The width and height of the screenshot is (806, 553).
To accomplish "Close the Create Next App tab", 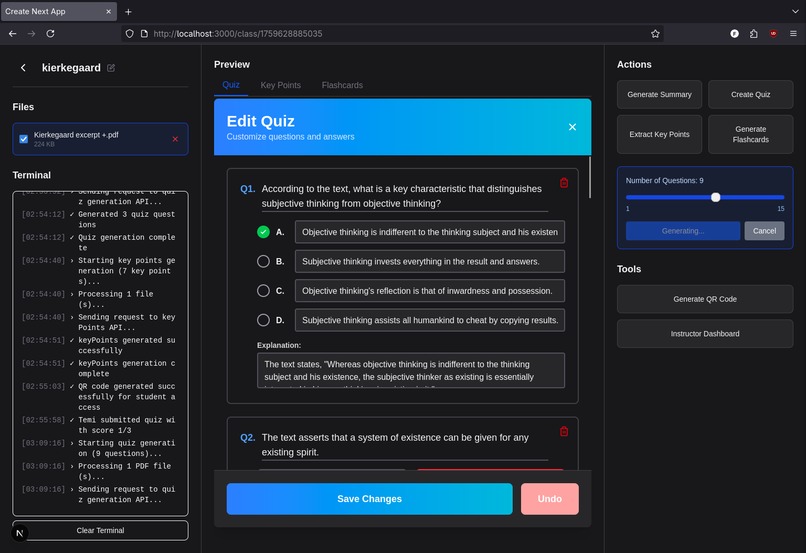I will click(108, 11).
